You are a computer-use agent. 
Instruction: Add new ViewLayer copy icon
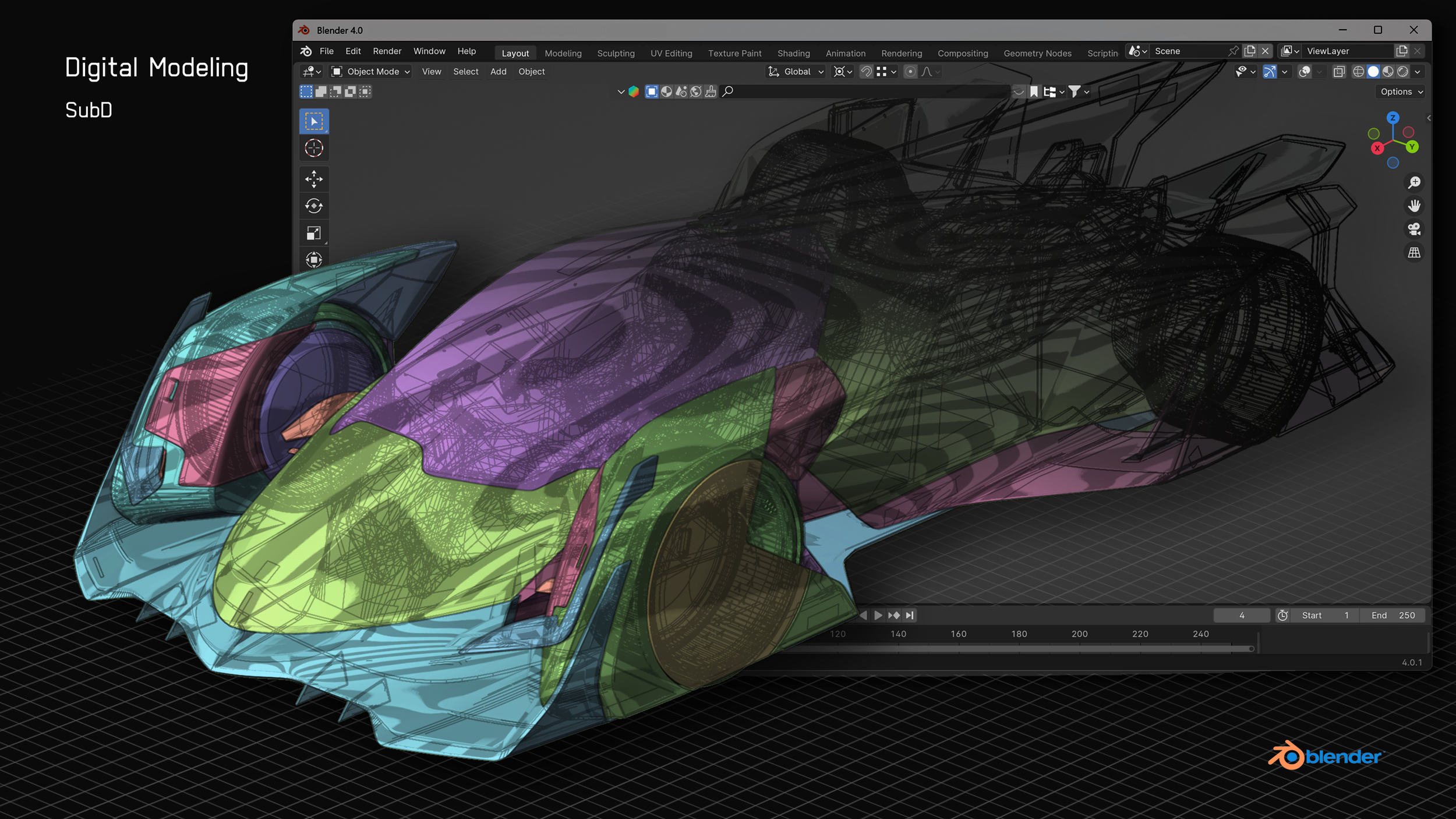pos(1402,51)
